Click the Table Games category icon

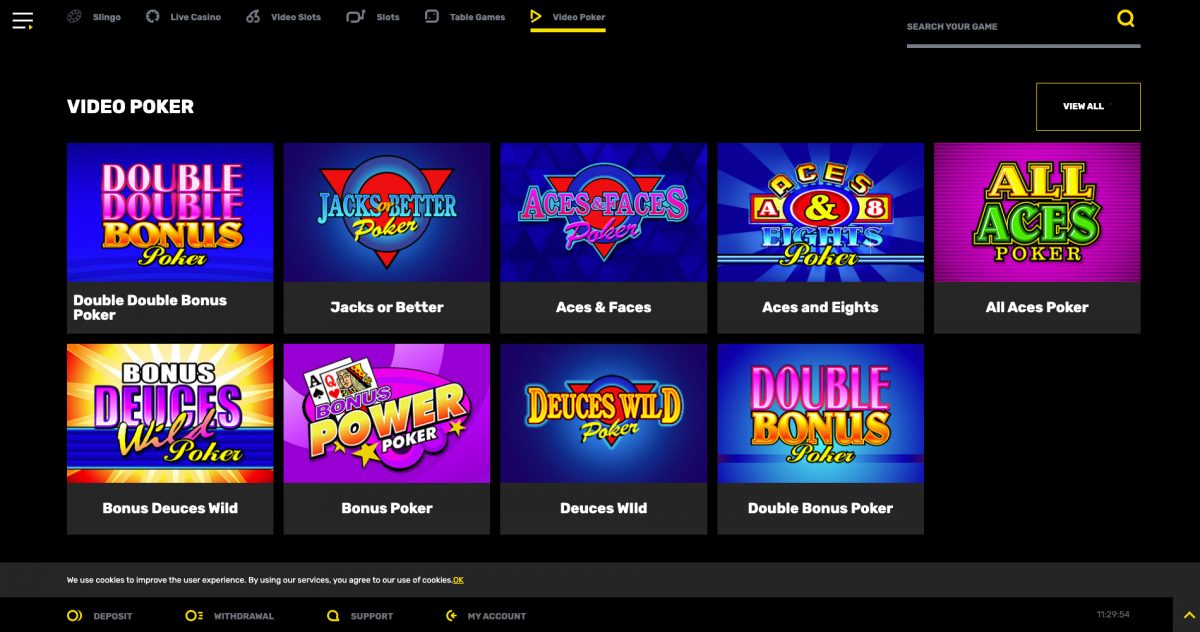click(432, 17)
